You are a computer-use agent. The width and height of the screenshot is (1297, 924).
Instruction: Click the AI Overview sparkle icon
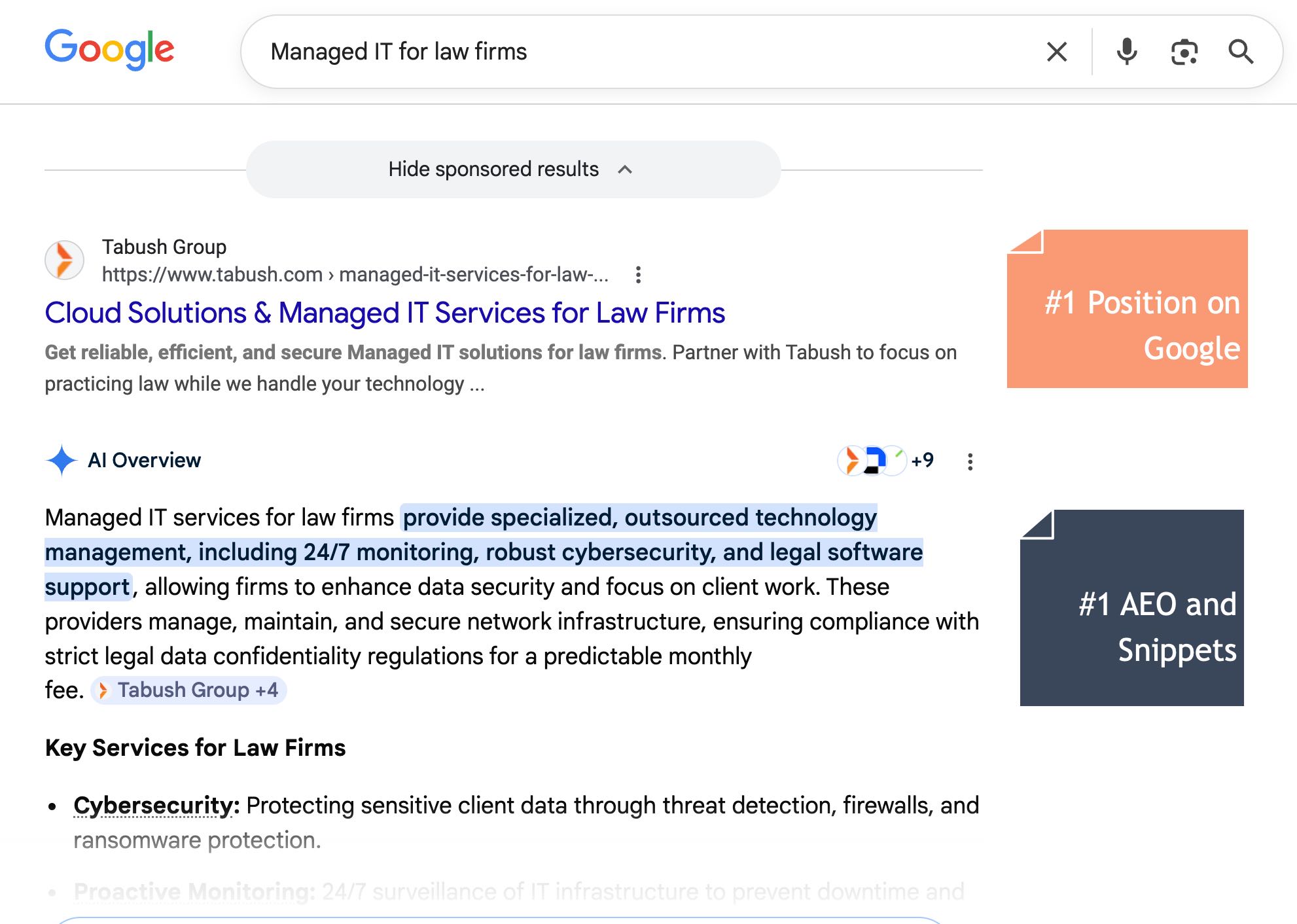point(63,460)
